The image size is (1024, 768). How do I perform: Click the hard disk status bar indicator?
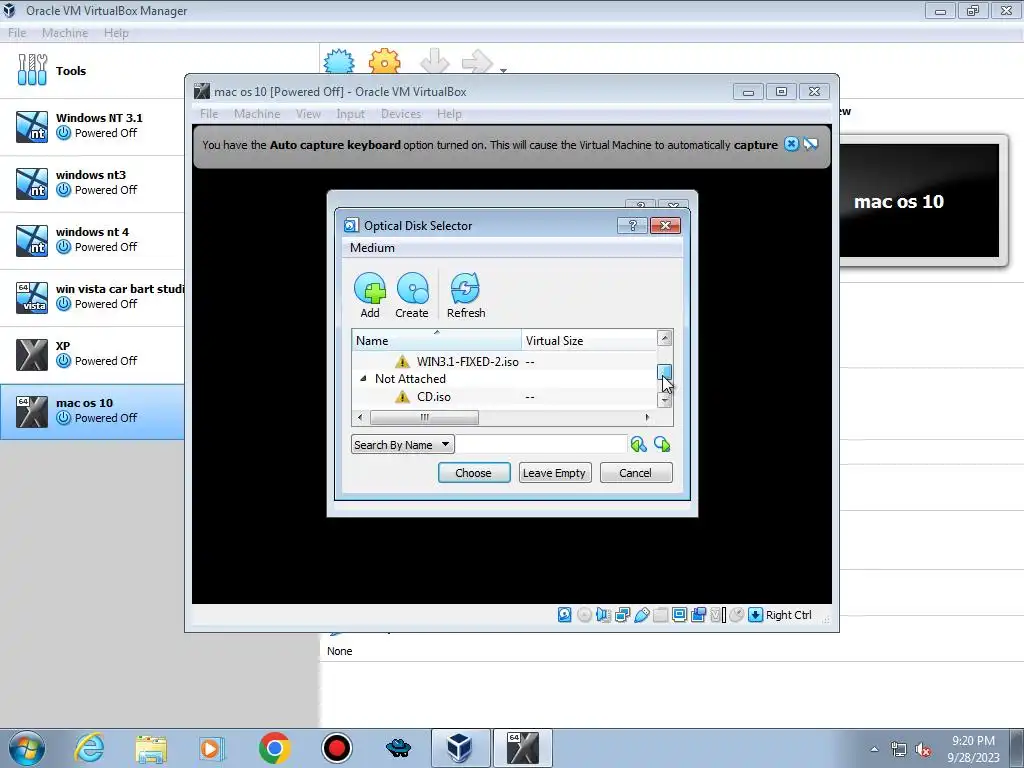click(x=565, y=615)
